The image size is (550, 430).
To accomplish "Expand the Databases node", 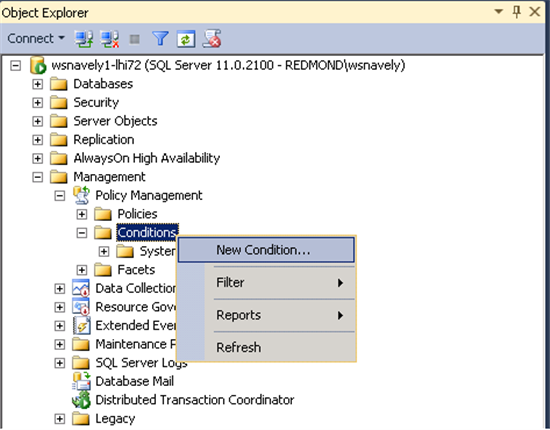I will 38,84.
